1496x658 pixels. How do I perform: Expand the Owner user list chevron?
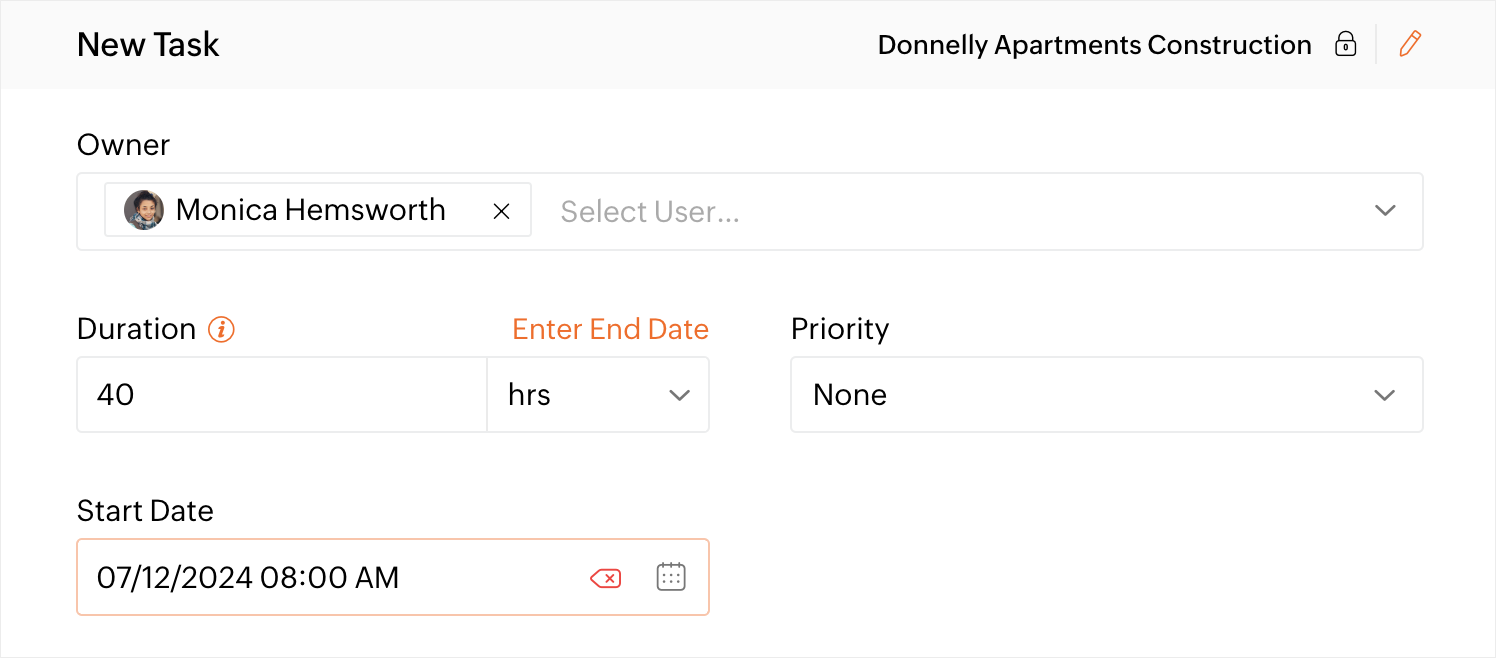tap(1385, 211)
